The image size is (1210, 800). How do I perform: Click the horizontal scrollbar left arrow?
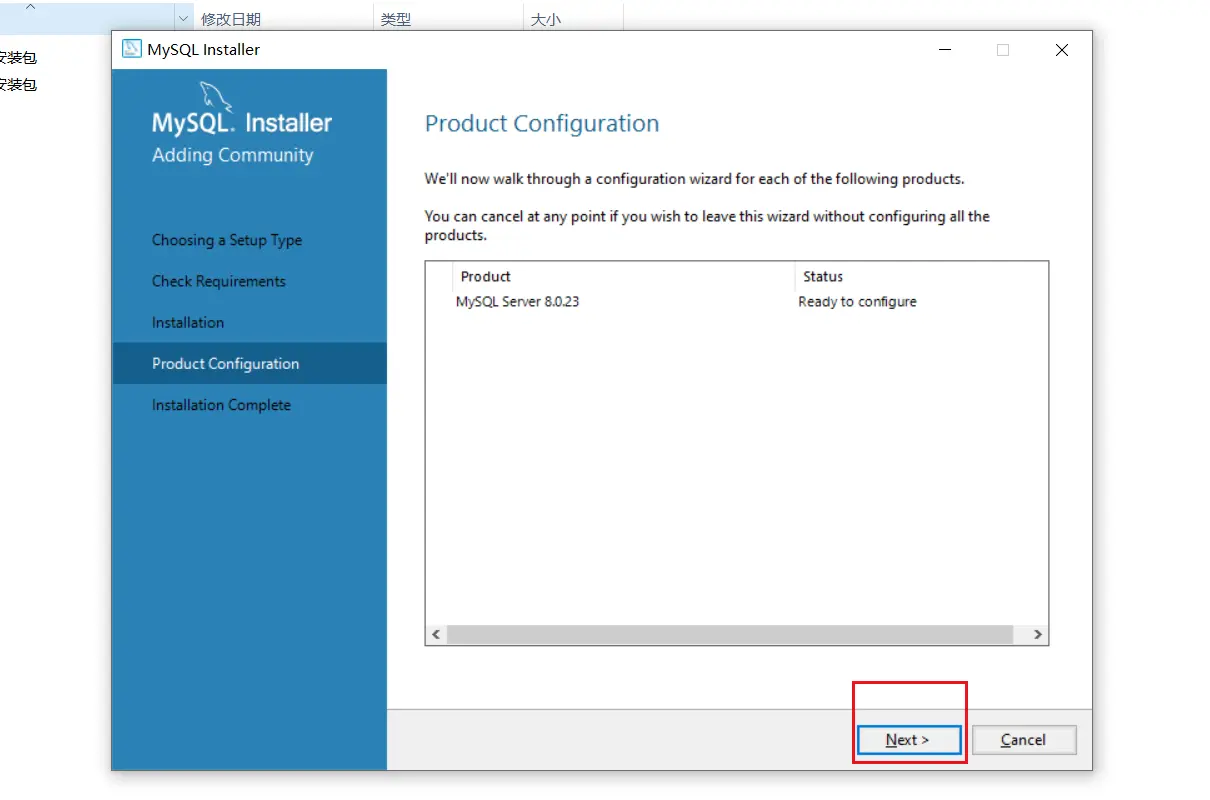point(436,635)
